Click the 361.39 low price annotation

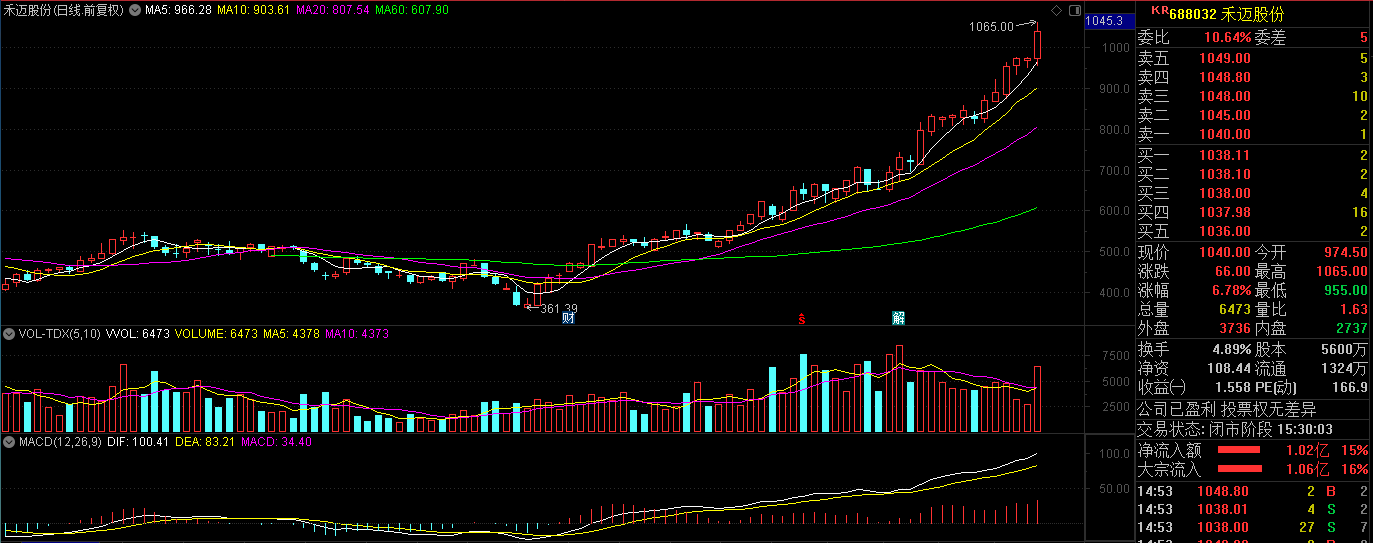[x=558, y=309]
